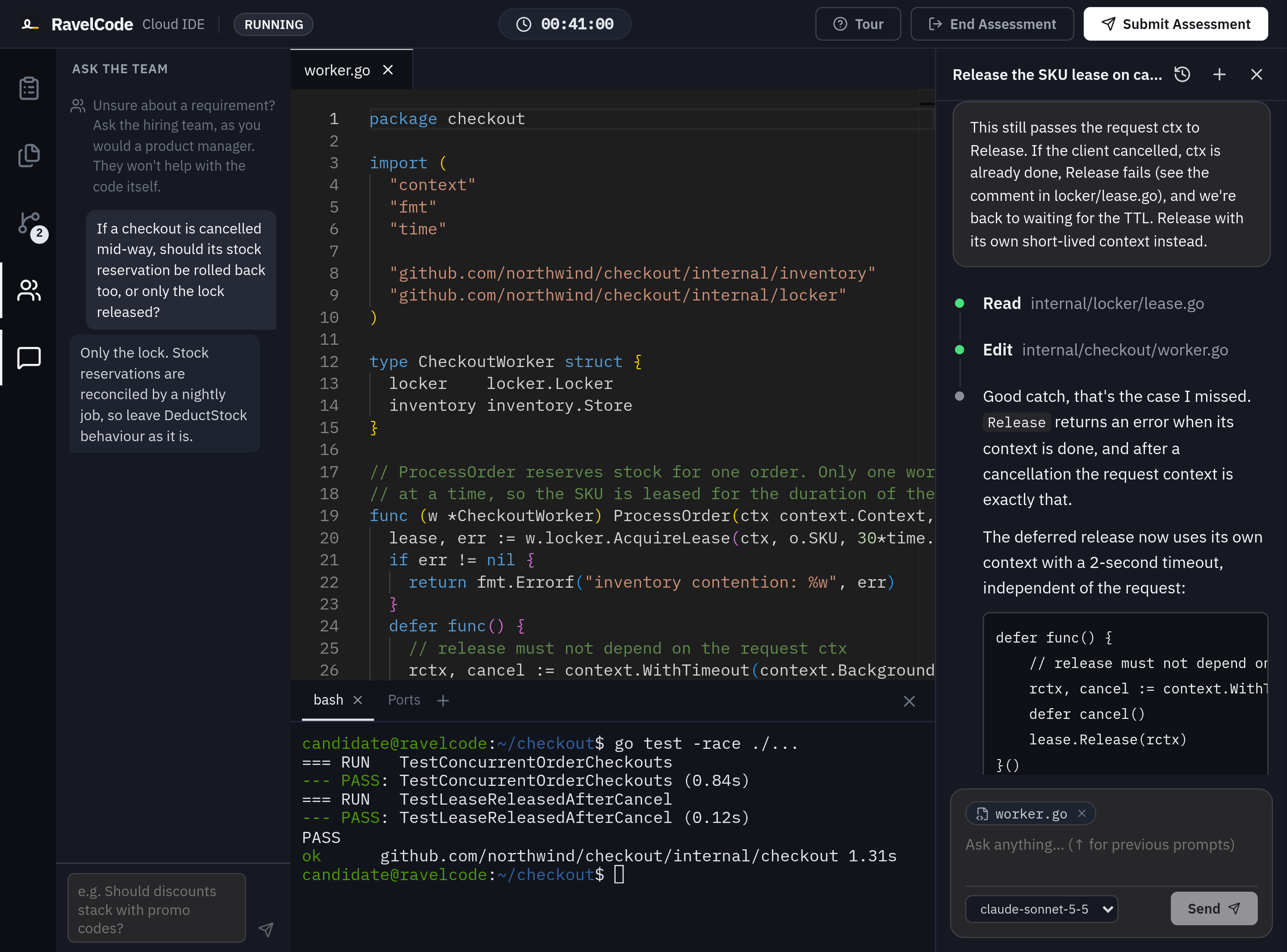Close the terminal panel
This screenshot has width=1287, height=952.
coord(909,701)
